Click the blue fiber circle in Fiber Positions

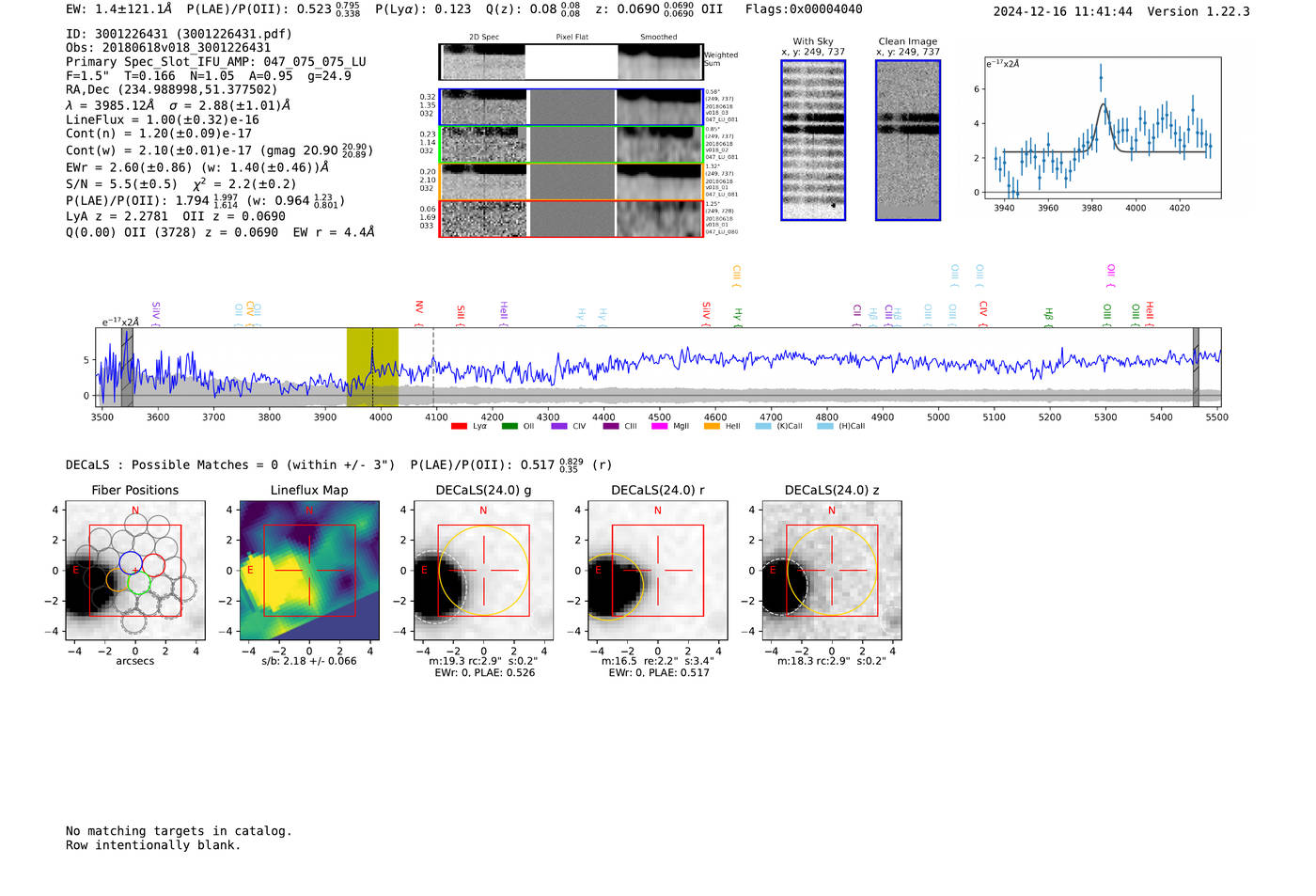click(x=131, y=564)
